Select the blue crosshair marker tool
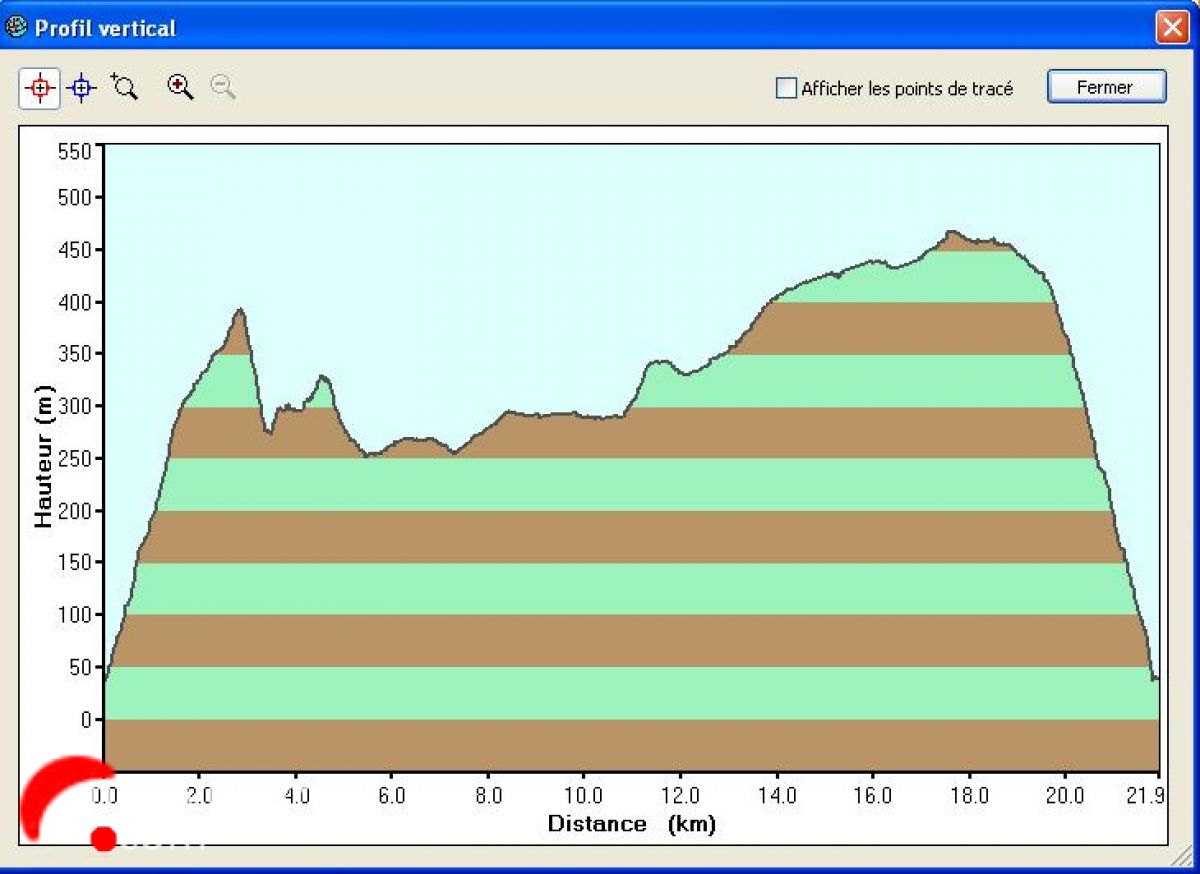The height and width of the screenshot is (874, 1200). point(82,88)
